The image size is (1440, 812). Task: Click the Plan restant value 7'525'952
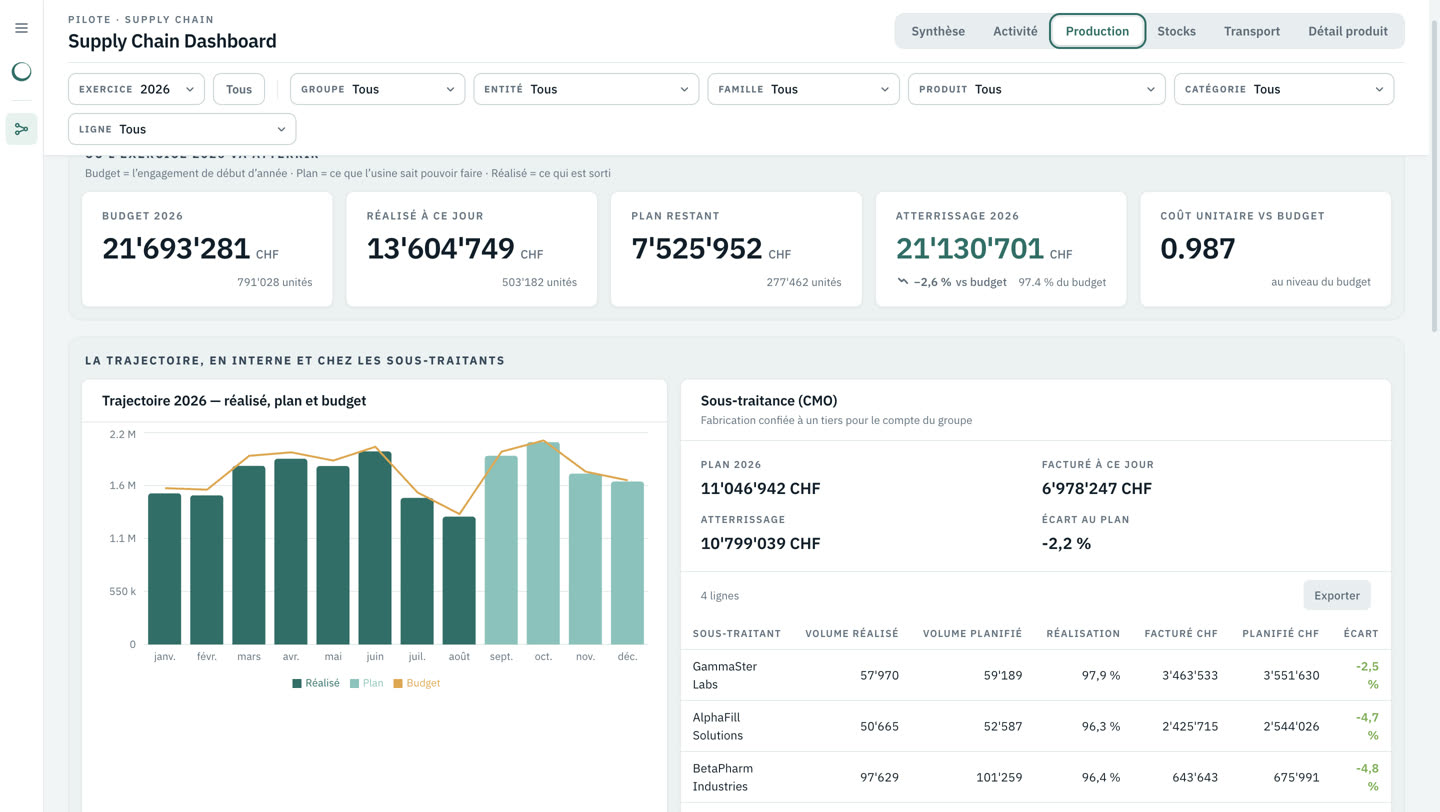click(697, 248)
